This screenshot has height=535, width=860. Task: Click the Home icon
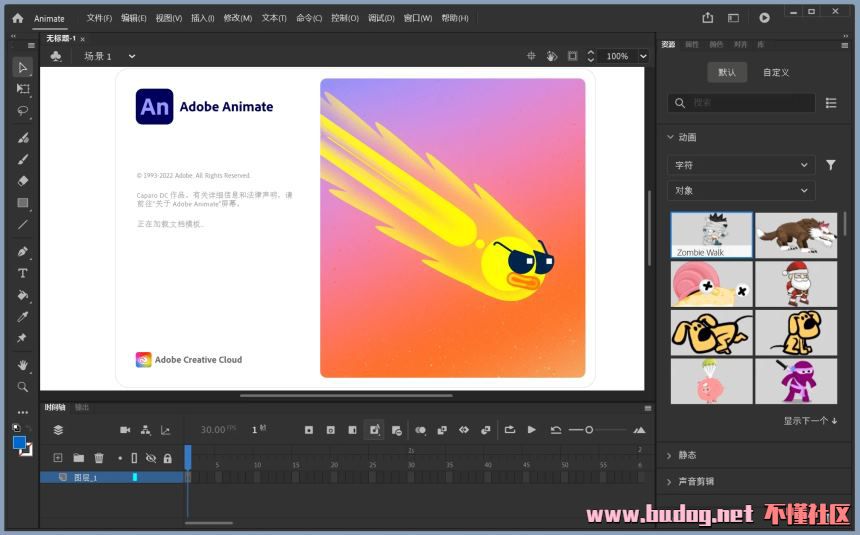18,18
